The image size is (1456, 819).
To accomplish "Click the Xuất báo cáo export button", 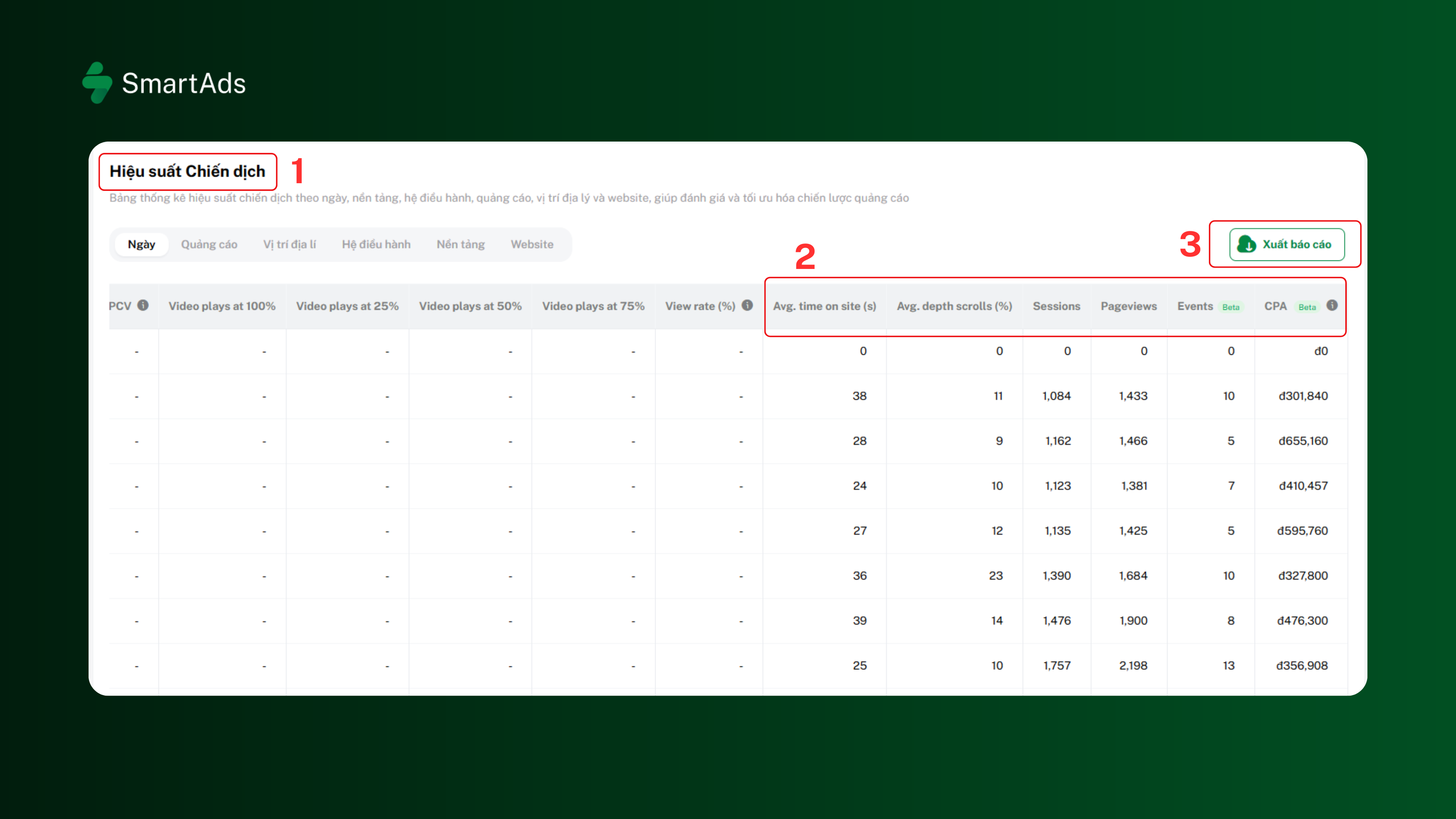I will pos(1287,244).
